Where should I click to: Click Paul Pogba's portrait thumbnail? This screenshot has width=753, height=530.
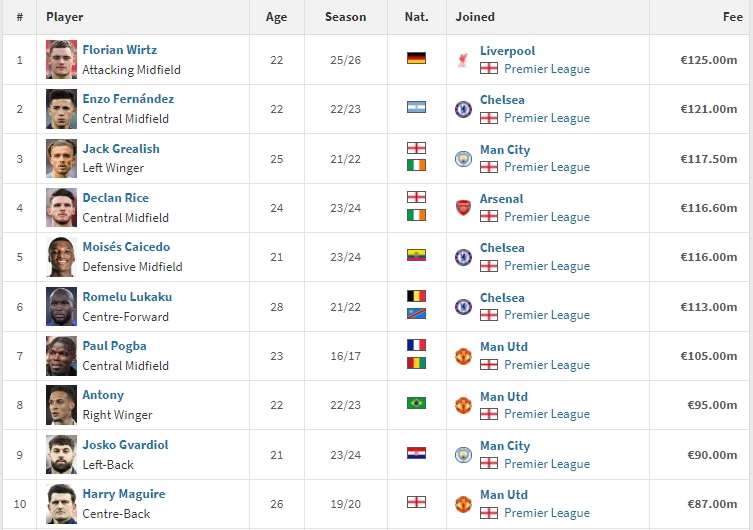[61, 356]
